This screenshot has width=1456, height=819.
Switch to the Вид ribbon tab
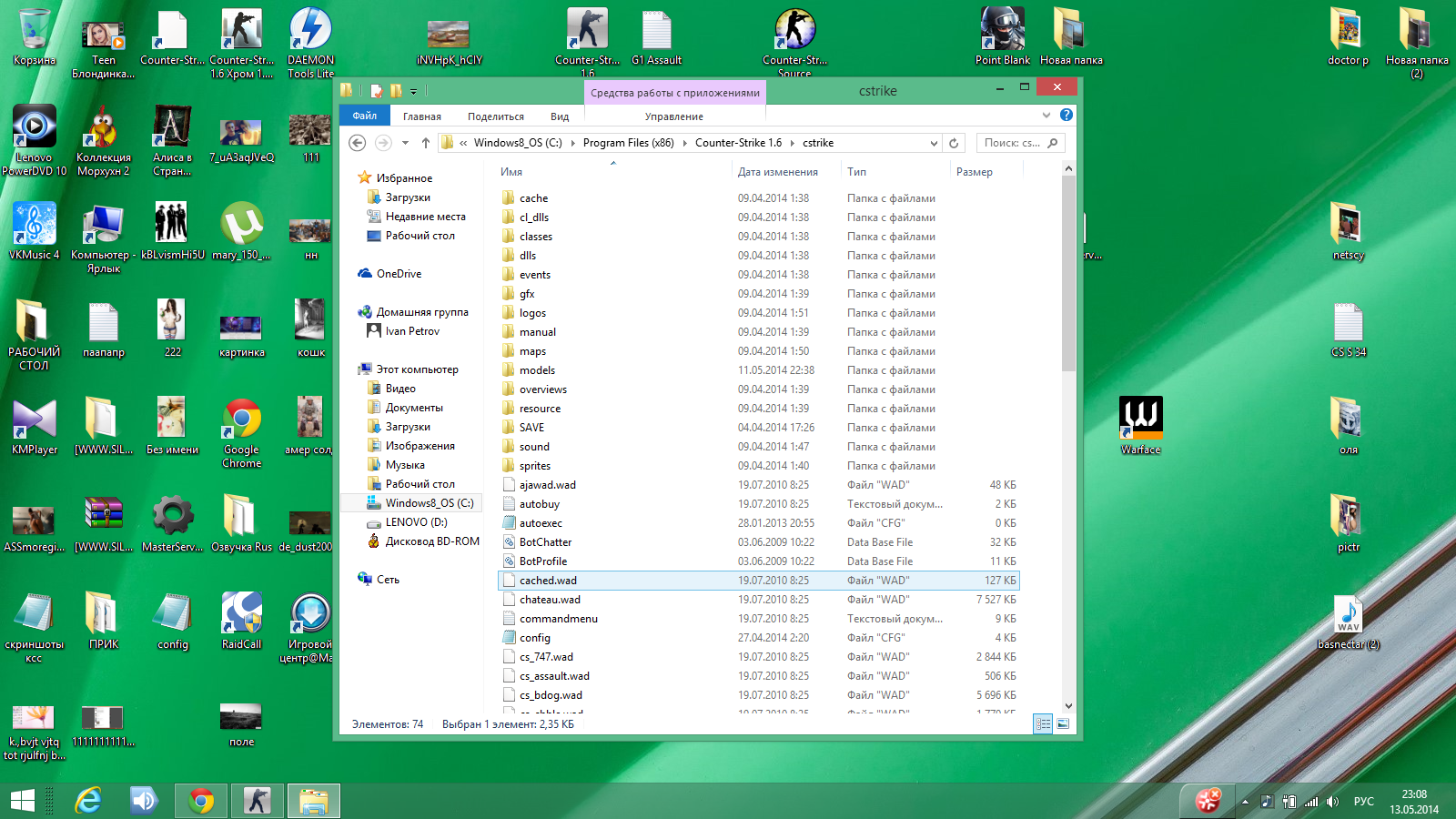[559, 116]
